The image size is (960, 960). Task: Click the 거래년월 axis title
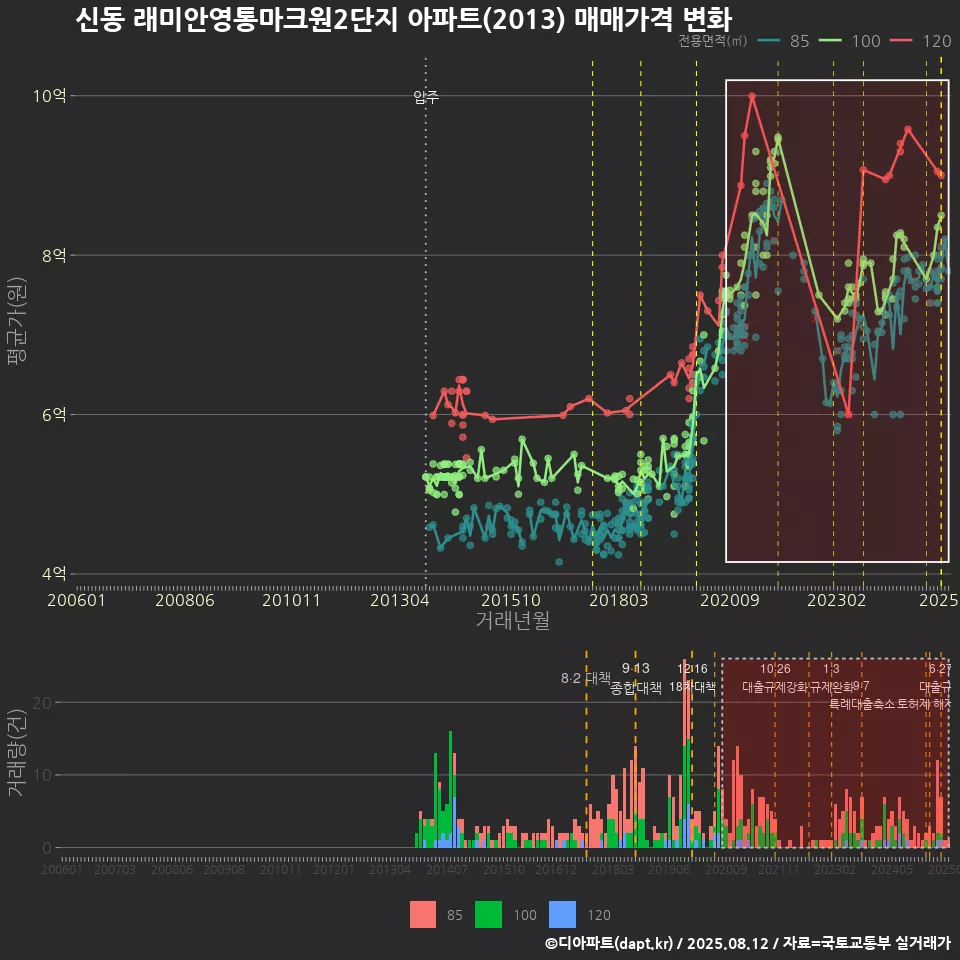coord(512,620)
